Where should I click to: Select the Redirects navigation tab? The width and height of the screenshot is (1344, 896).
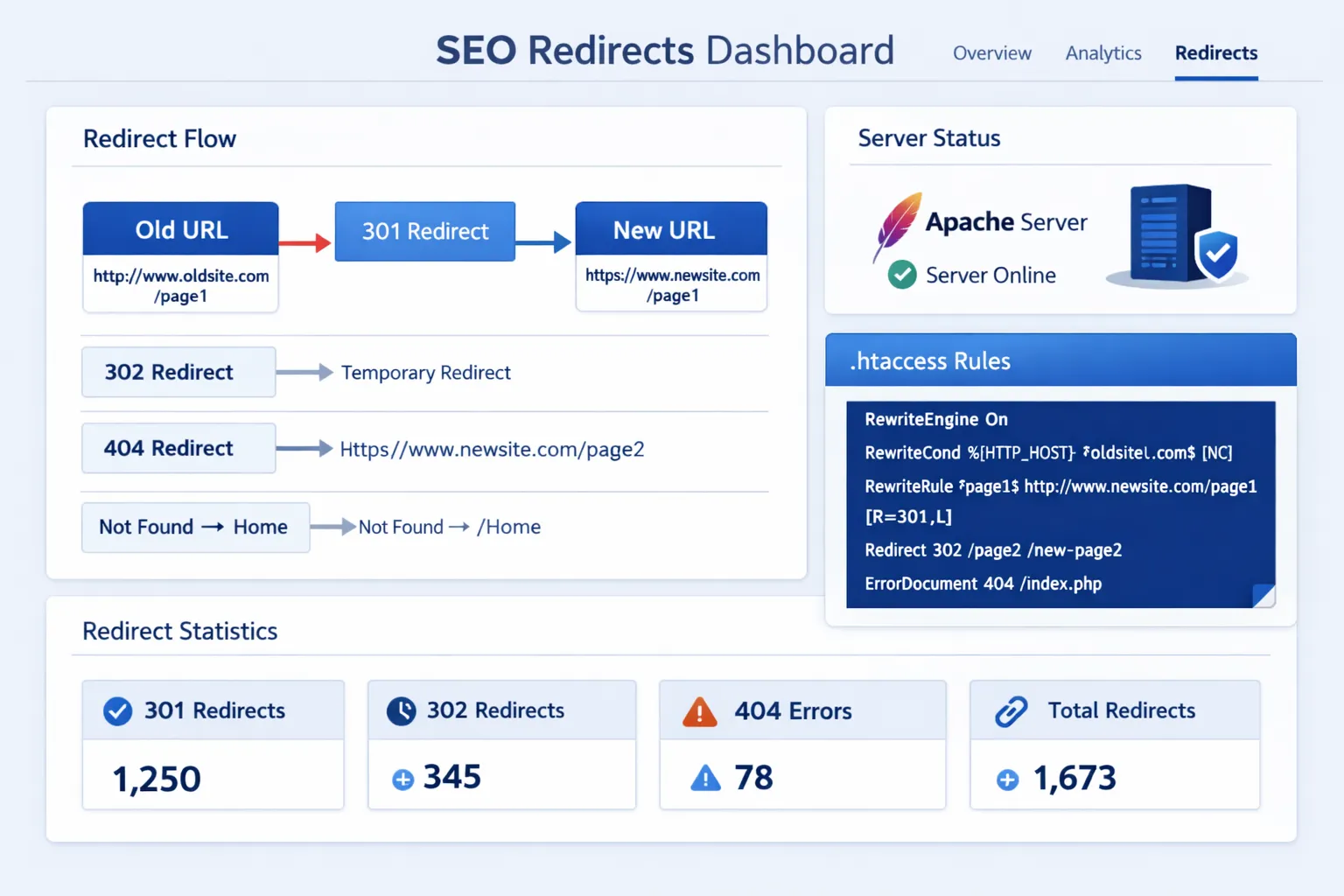(x=1215, y=53)
